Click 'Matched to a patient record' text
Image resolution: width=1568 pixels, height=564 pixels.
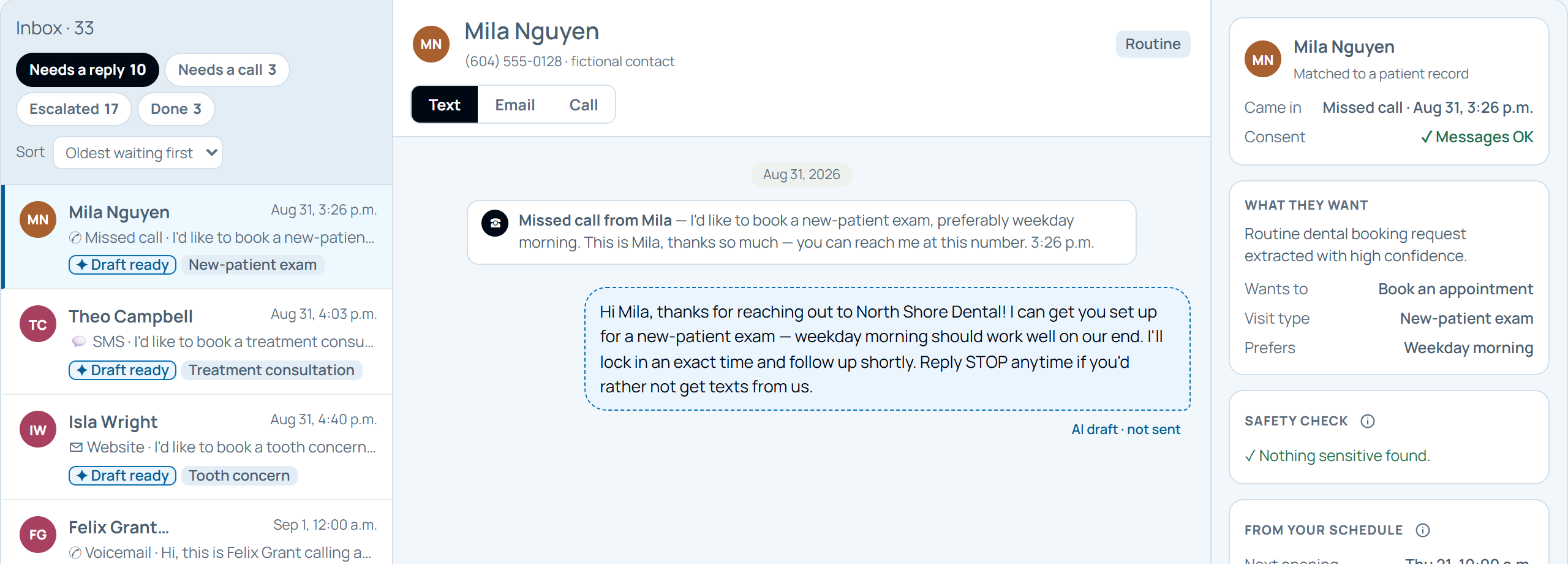click(1381, 74)
